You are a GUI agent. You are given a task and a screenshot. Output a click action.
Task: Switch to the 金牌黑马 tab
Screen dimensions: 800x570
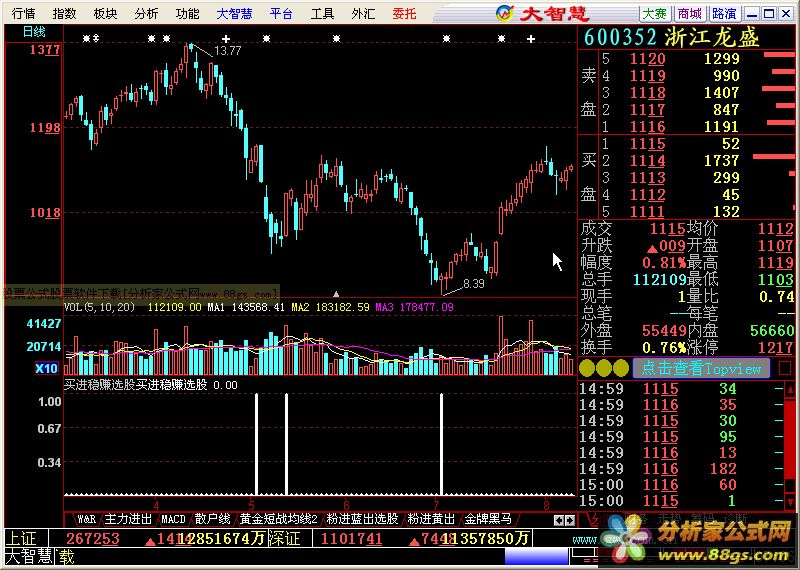[488, 519]
